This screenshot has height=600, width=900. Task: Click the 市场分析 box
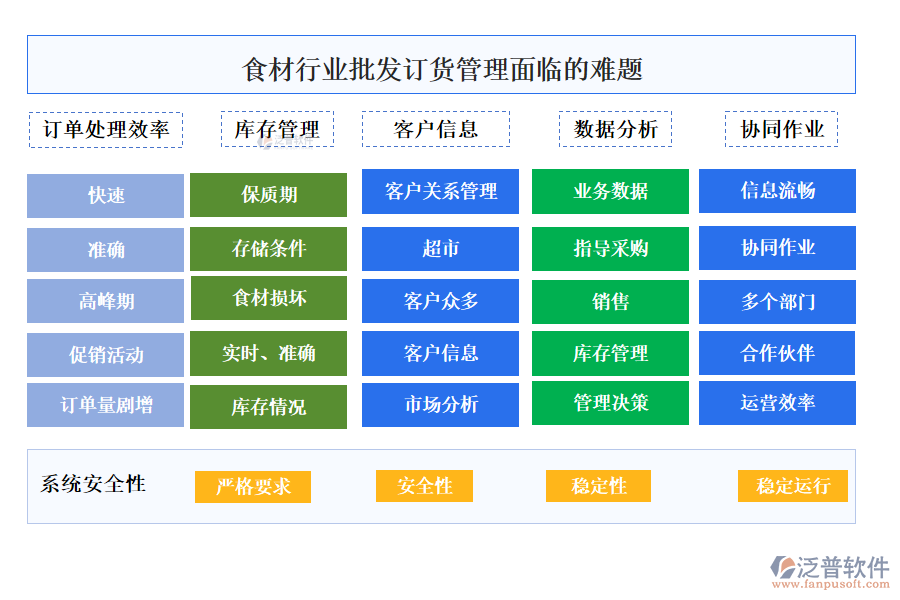click(440, 405)
